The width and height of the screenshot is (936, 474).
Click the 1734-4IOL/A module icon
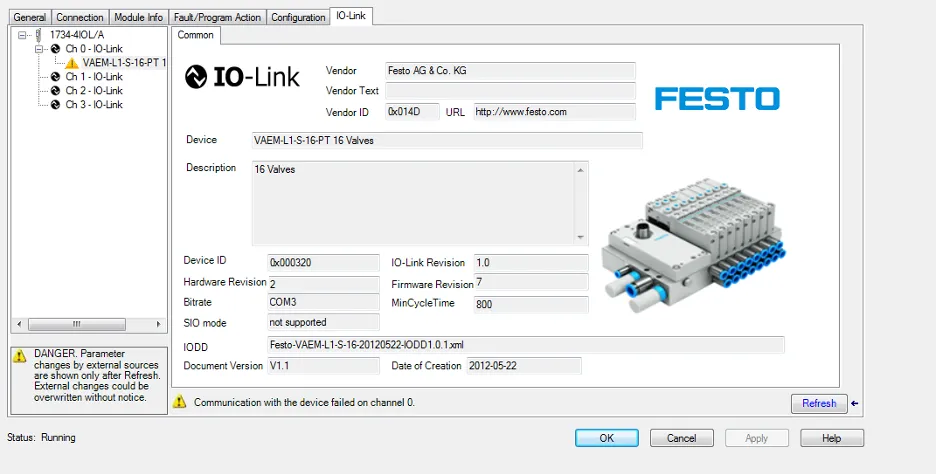coord(39,35)
